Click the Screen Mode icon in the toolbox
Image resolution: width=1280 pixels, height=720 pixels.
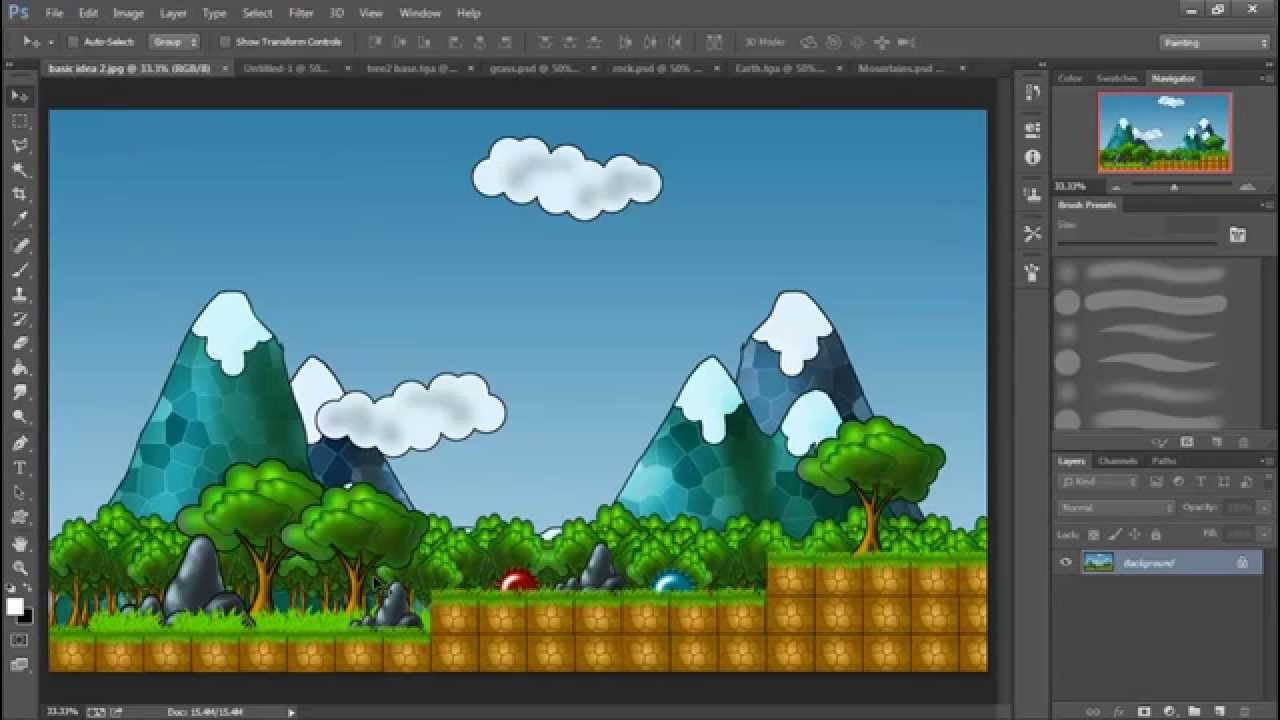(x=20, y=663)
